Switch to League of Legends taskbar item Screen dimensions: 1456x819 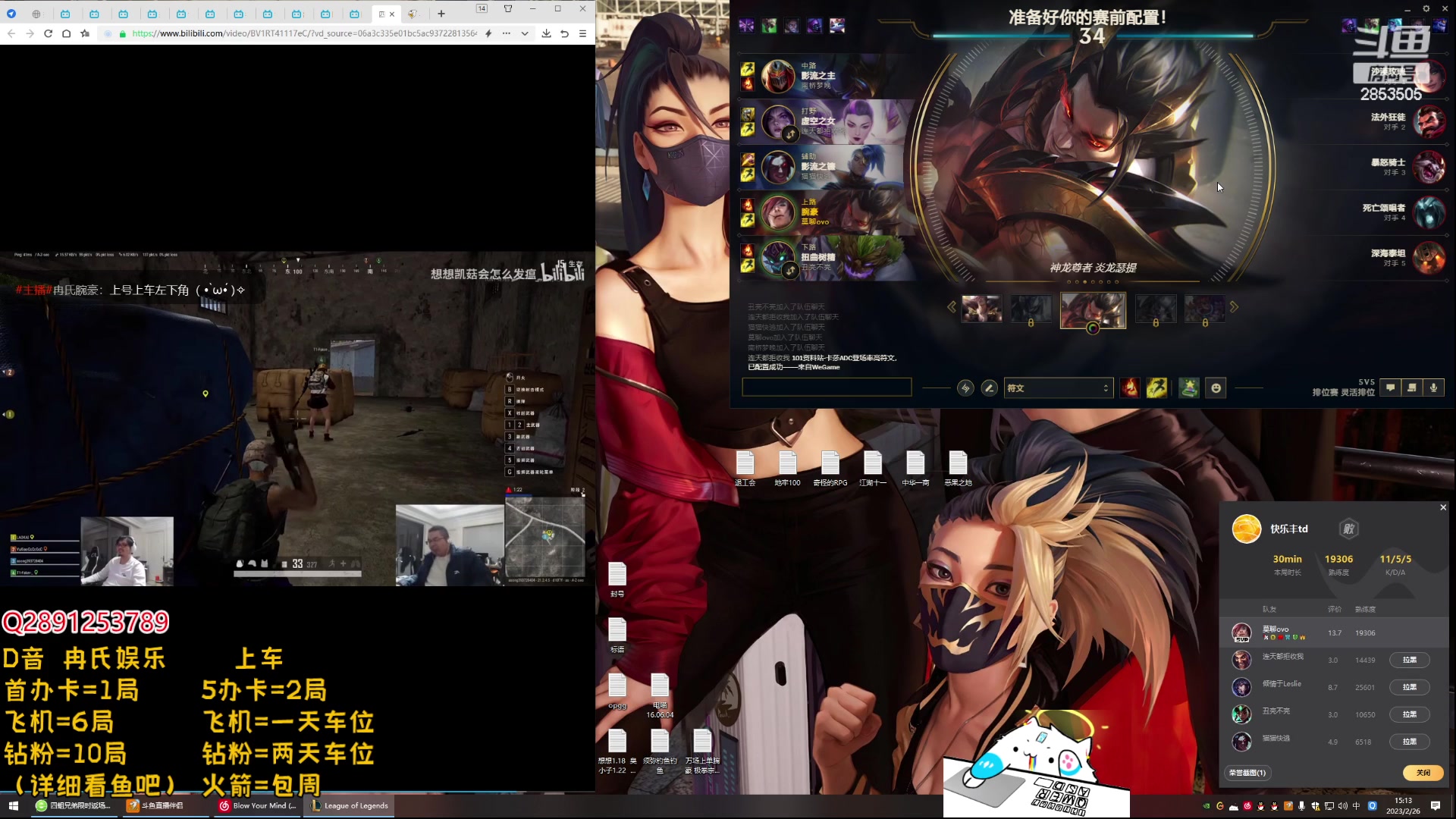pos(350,805)
